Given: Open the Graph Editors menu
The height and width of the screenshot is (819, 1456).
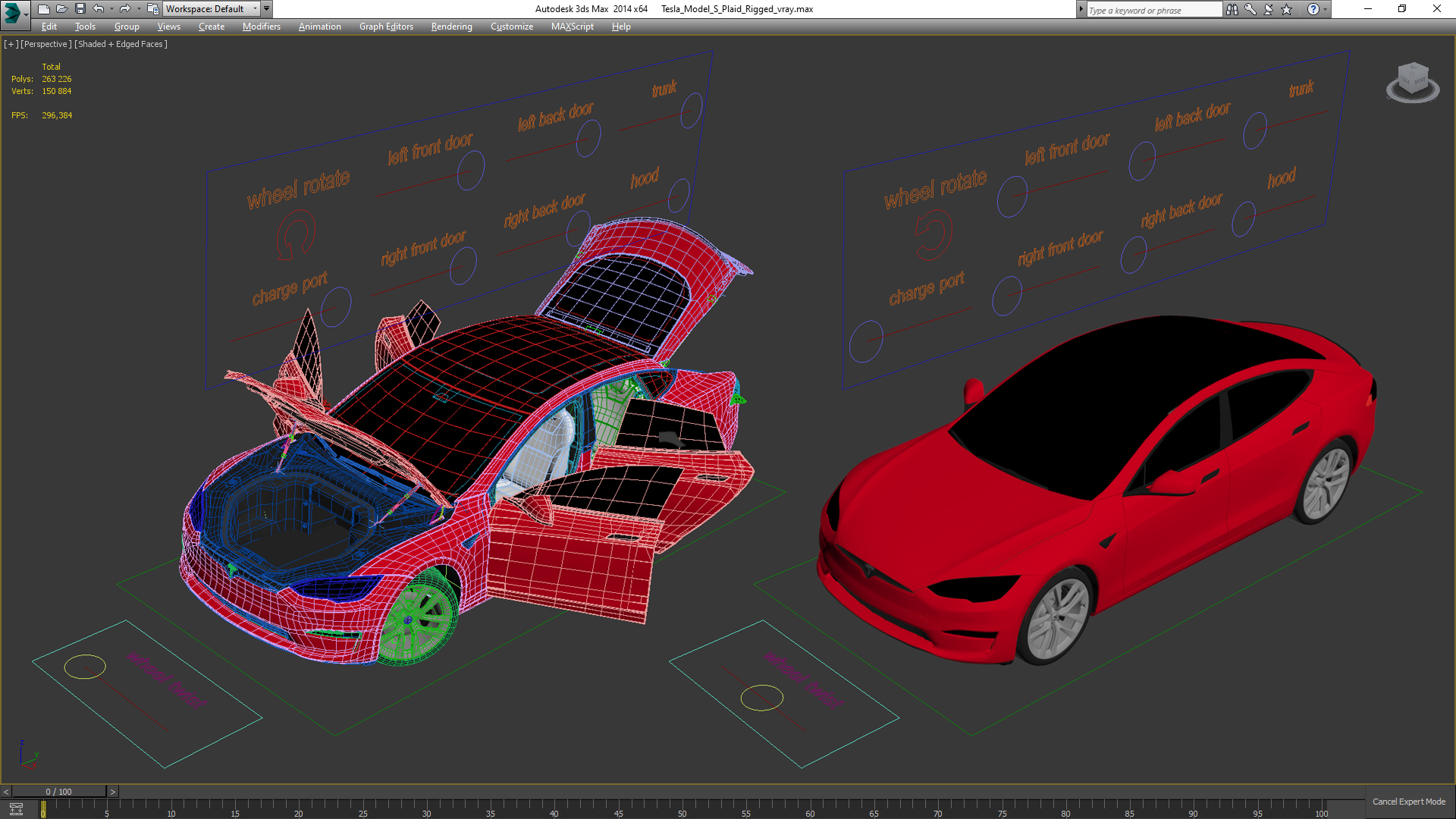Looking at the screenshot, I should [x=386, y=27].
